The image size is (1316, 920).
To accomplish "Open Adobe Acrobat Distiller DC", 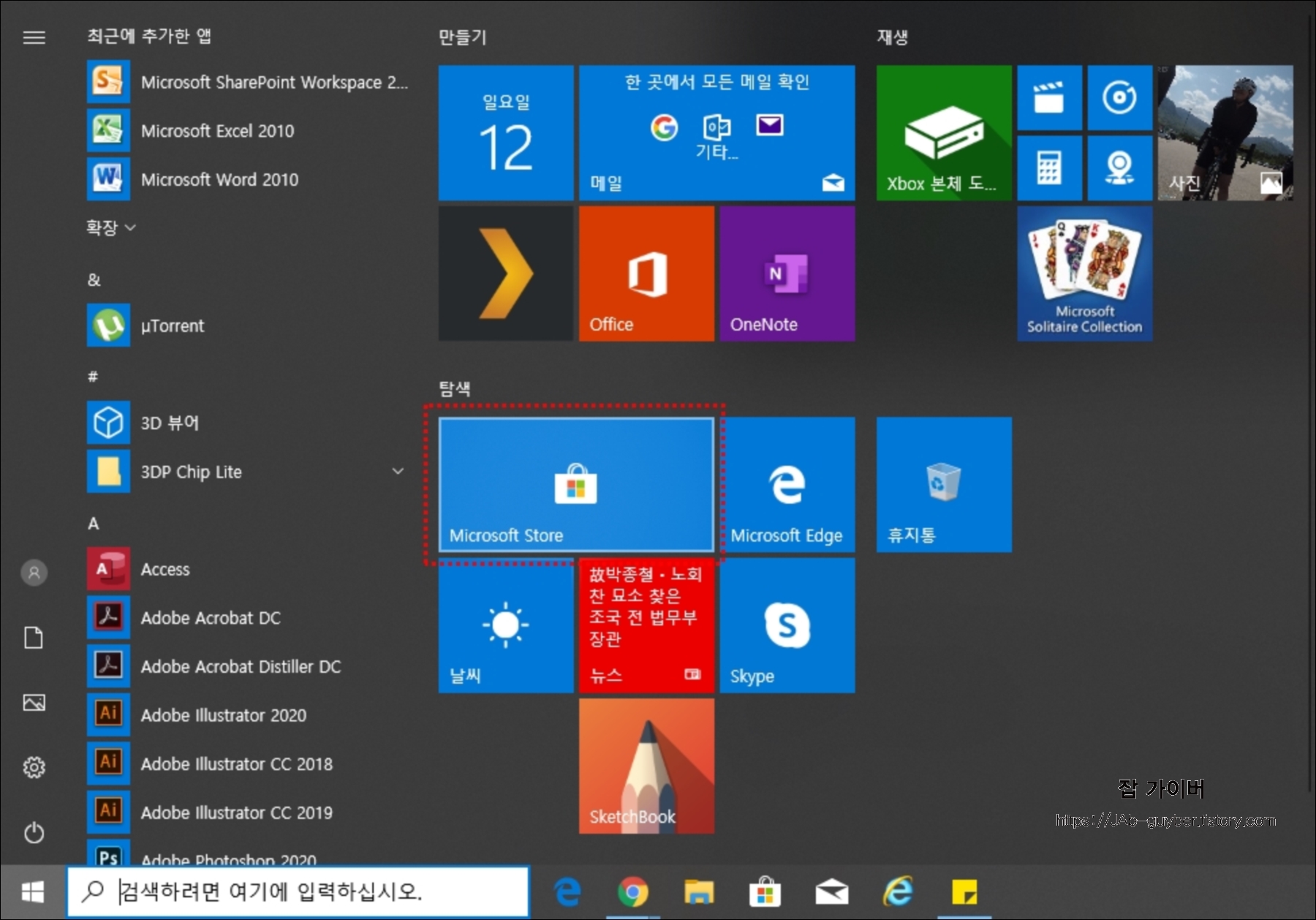I will [x=247, y=666].
